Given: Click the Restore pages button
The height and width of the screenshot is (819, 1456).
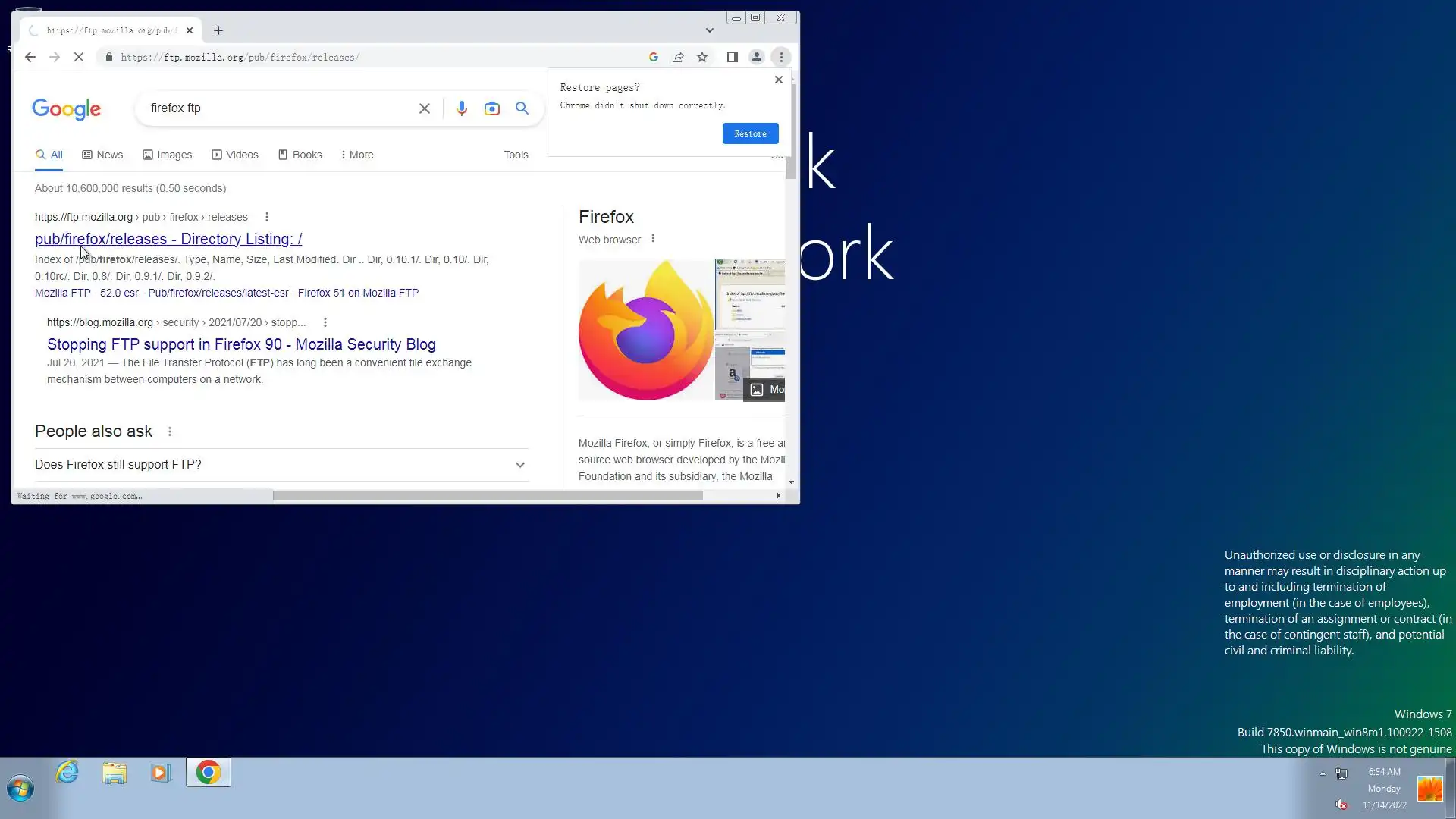Looking at the screenshot, I should 750,133.
